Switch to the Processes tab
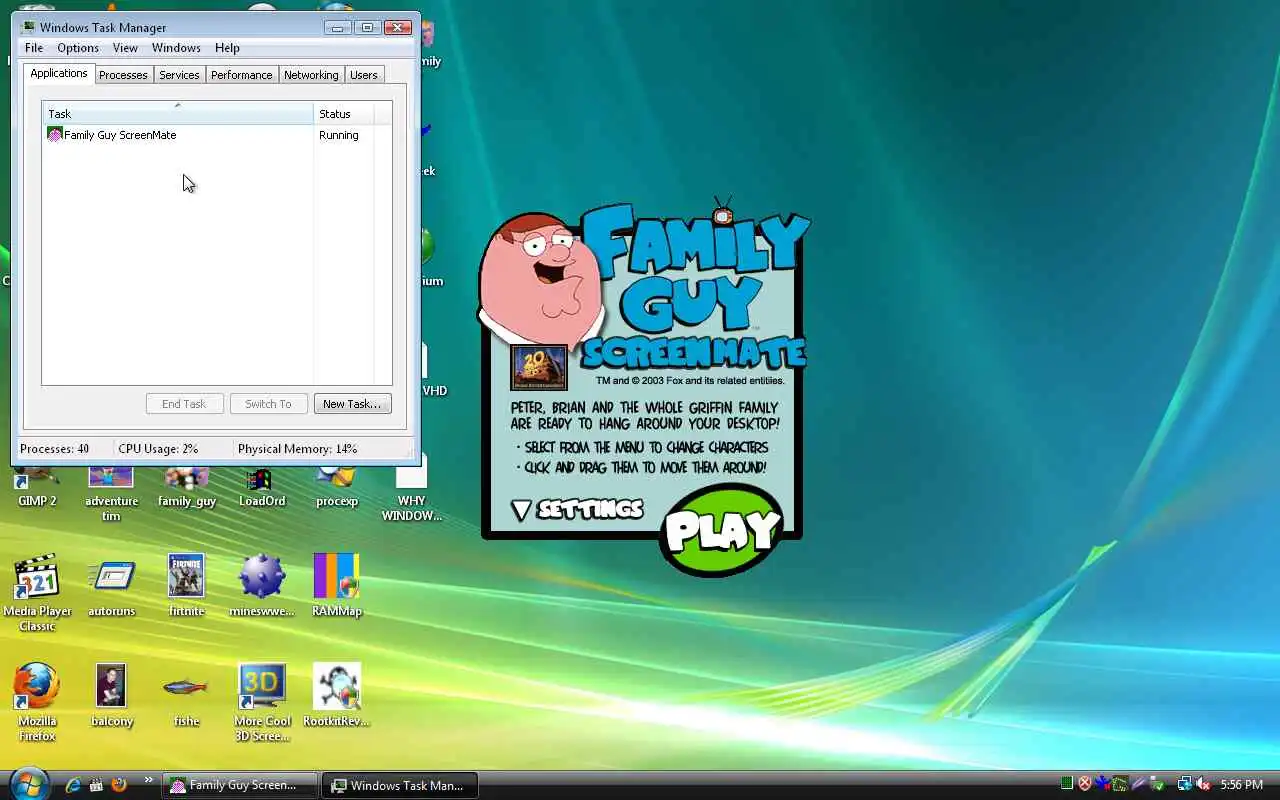 coord(123,75)
